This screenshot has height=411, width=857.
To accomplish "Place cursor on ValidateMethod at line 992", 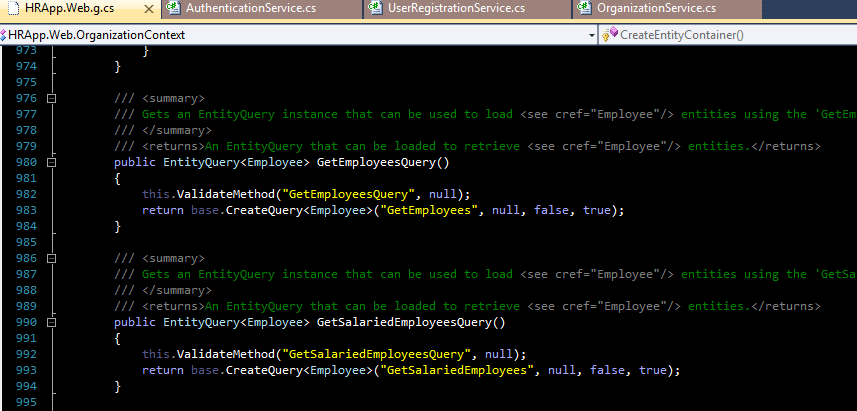I will click(x=225, y=354).
